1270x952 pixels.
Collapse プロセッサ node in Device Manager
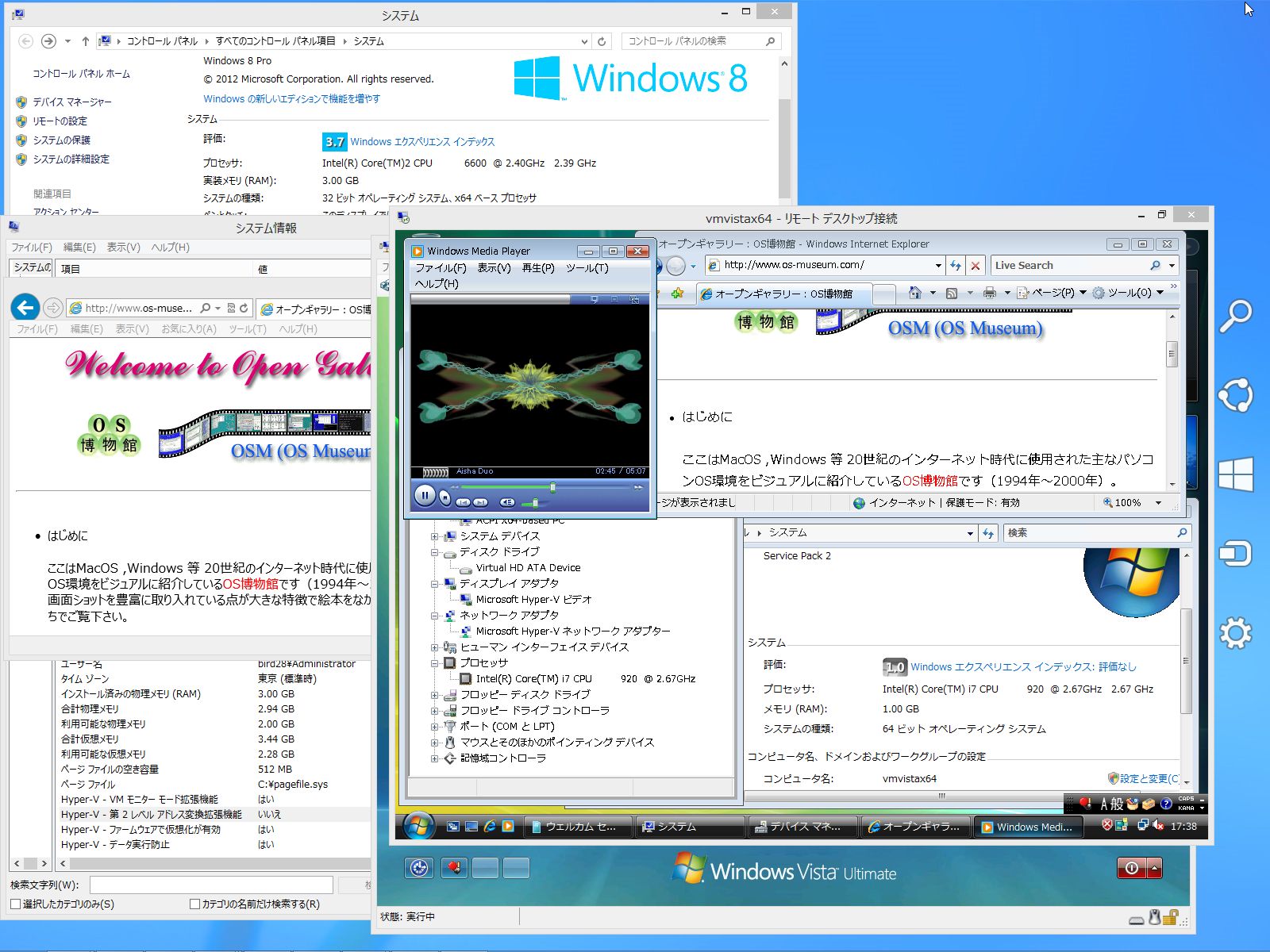(434, 663)
